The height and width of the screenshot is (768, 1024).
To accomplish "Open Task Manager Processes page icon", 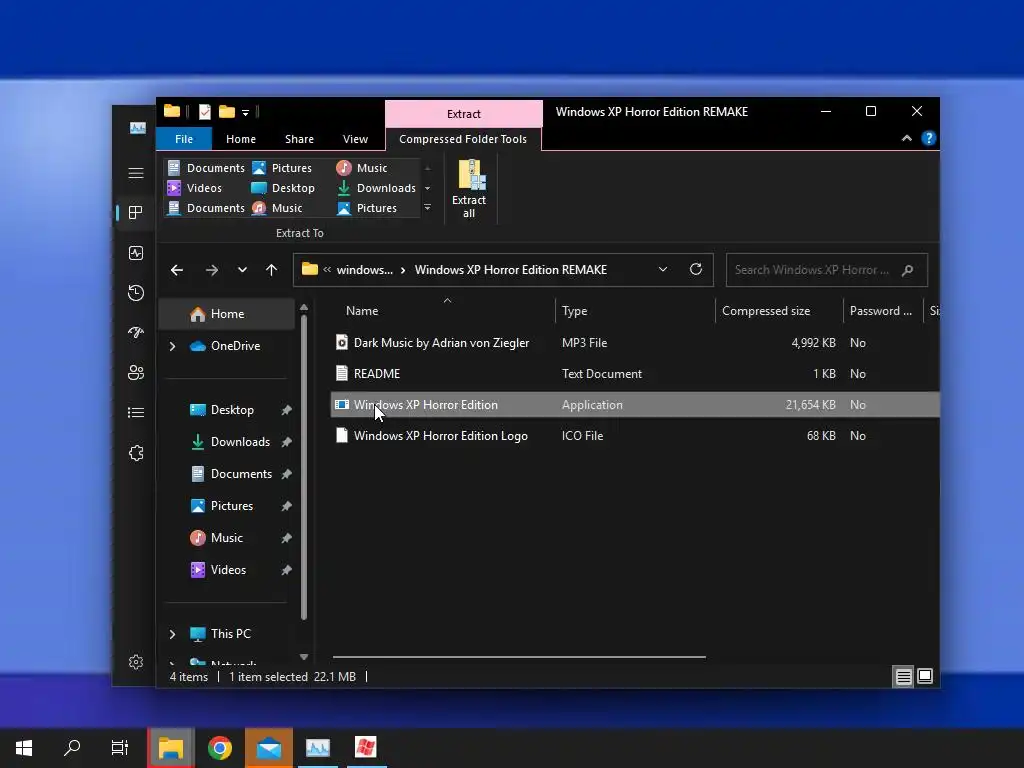I will [x=136, y=212].
